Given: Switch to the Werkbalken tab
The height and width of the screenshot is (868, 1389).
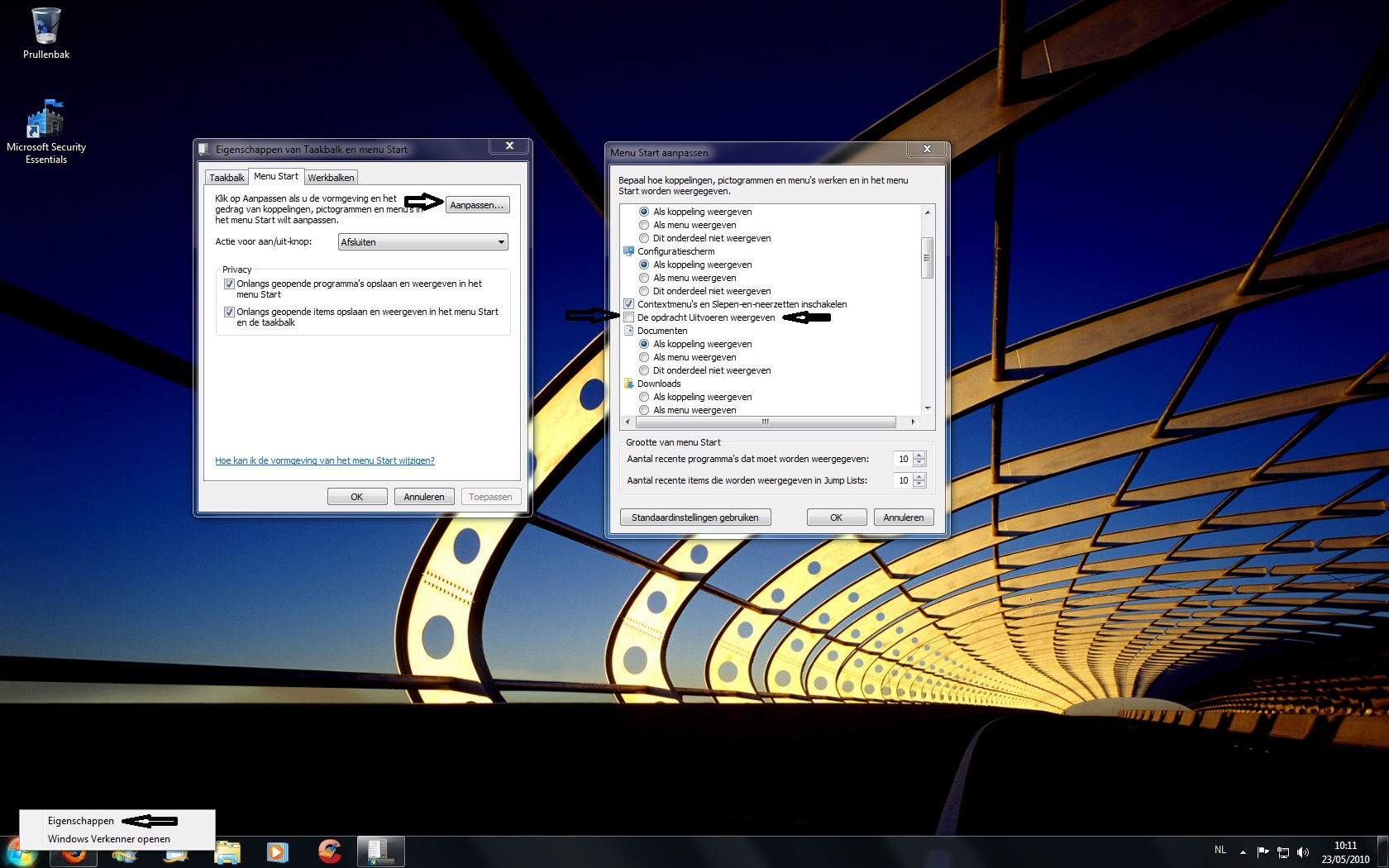Looking at the screenshot, I should coord(331,178).
